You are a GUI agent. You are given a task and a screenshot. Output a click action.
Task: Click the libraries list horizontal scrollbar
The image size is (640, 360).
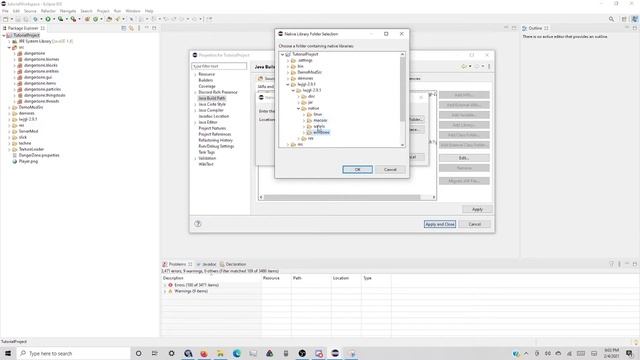tap(342, 197)
